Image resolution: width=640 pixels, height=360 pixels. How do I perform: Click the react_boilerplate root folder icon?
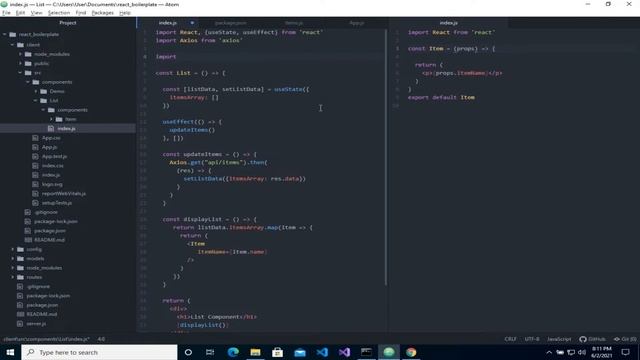13,34
